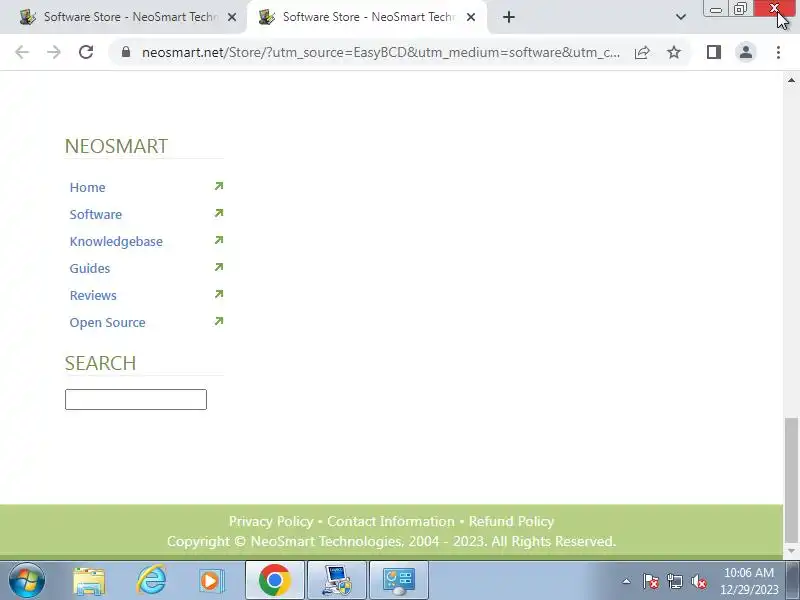View site info via the padlock icon
This screenshot has height=600, width=800.
coord(126,52)
